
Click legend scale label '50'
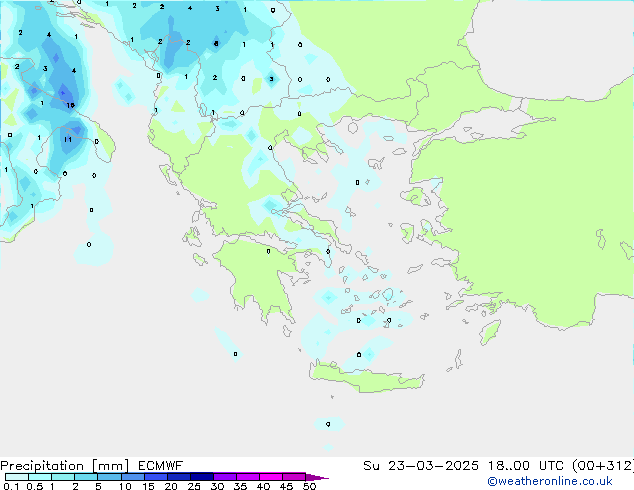pos(309,486)
